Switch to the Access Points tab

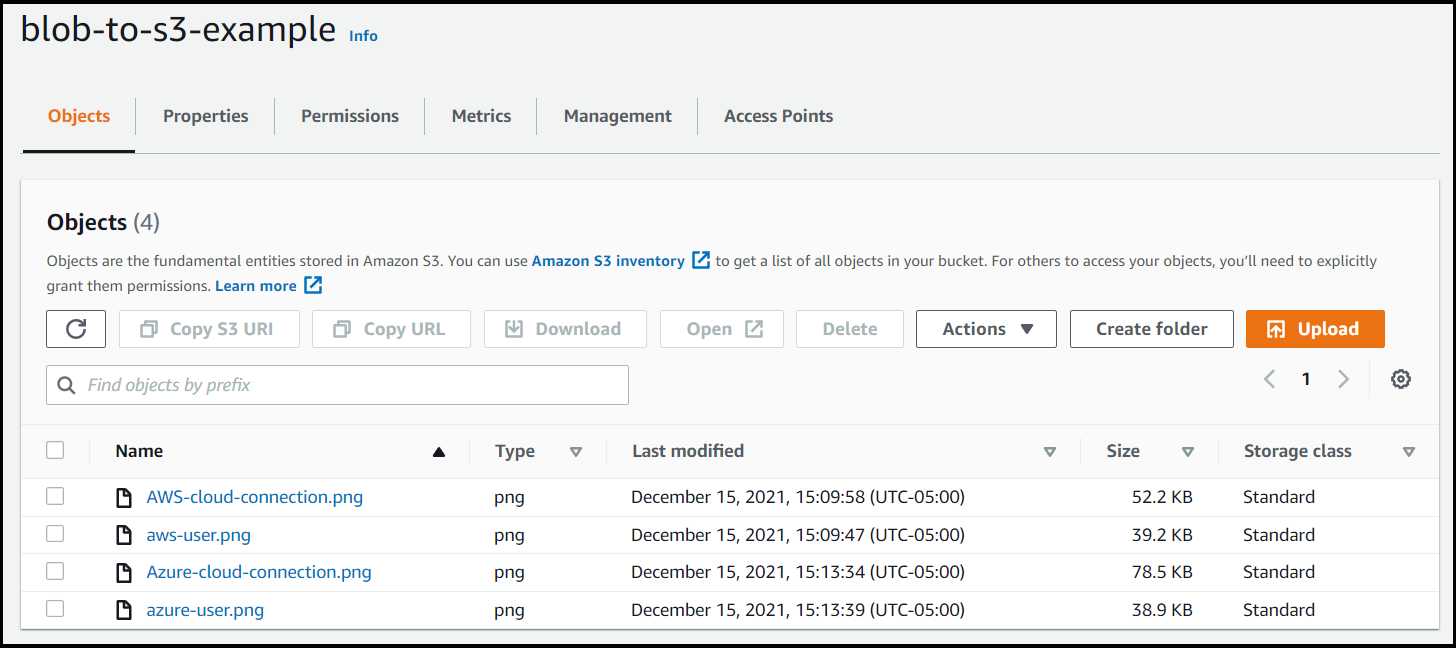click(x=778, y=116)
